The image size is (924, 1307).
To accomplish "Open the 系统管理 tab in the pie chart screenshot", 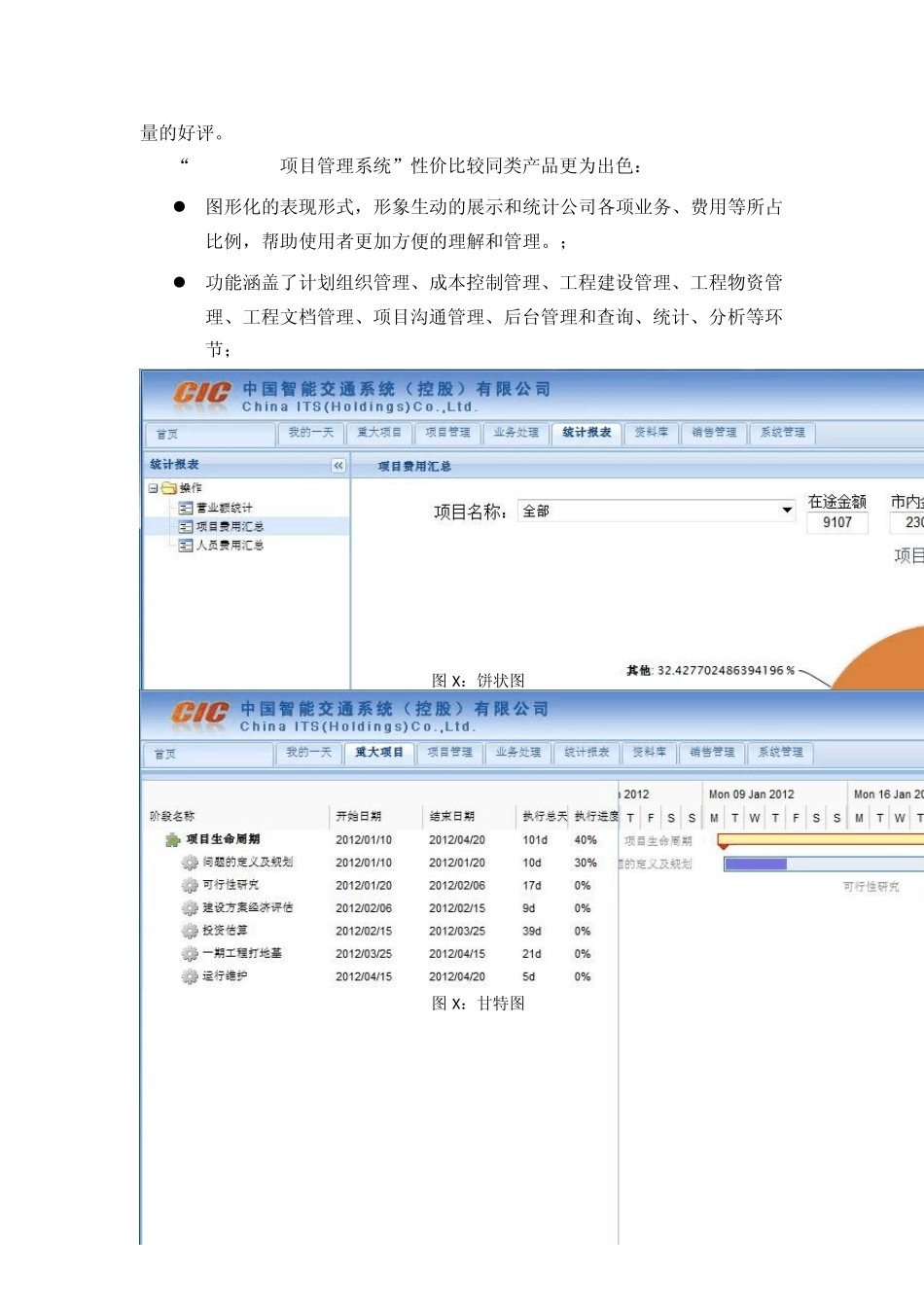I will coord(783,433).
